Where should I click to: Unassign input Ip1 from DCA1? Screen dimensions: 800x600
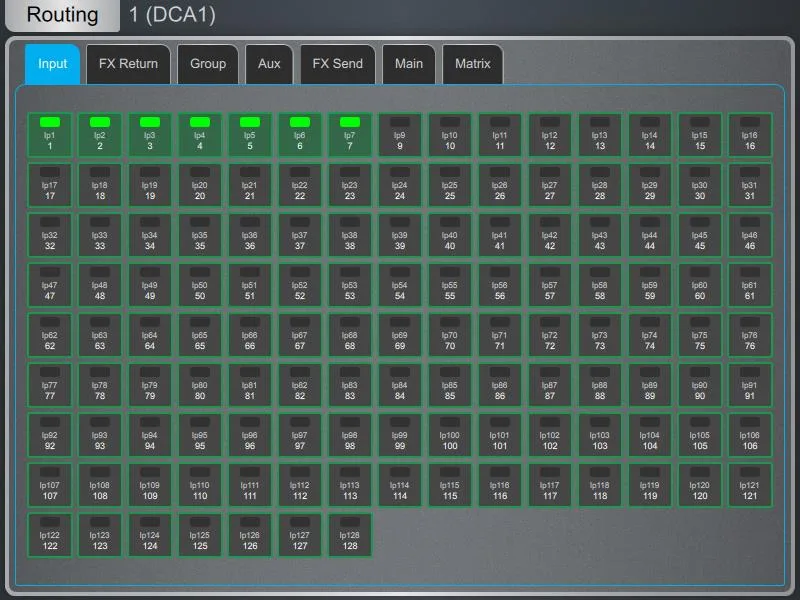49,135
